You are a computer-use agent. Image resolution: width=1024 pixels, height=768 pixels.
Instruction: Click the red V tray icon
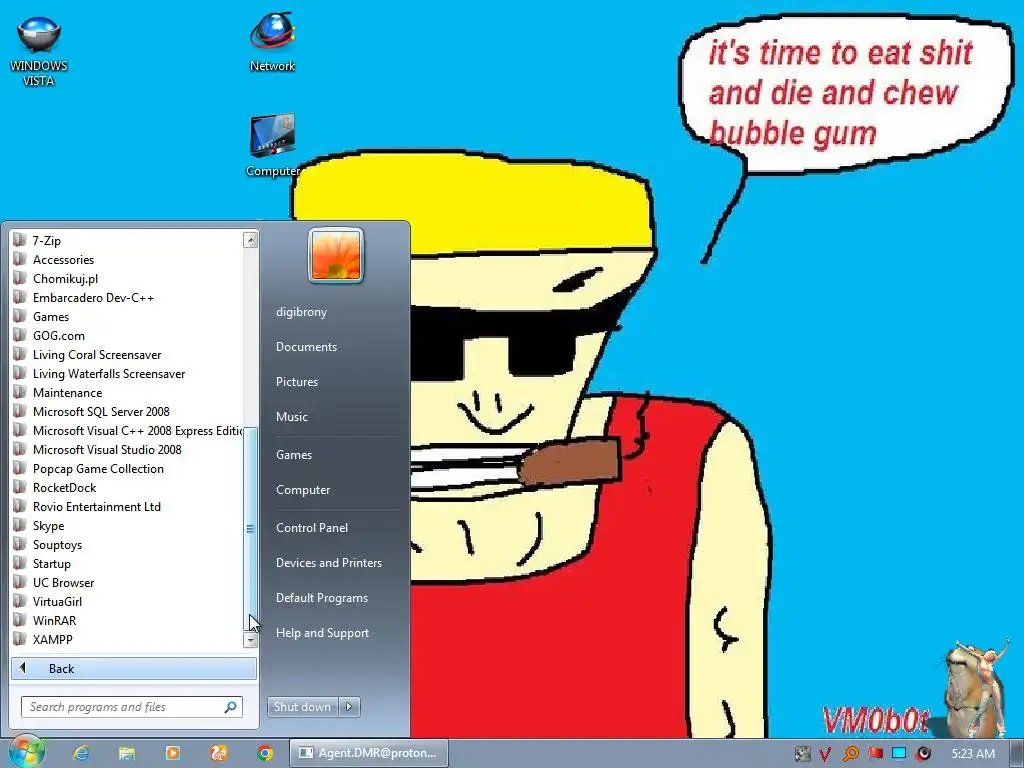pyautogui.click(x=825, y=754)
